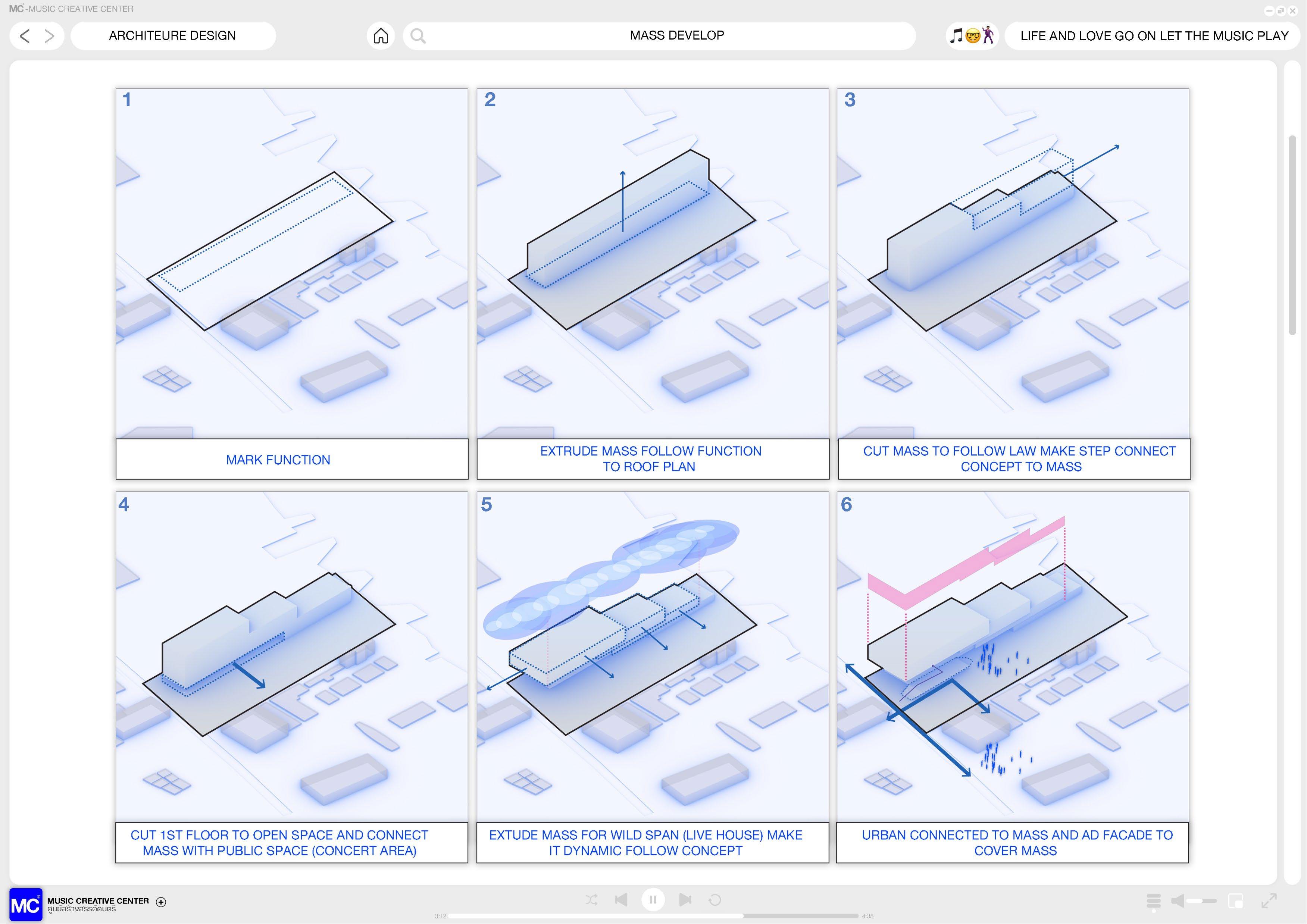Image resolution: width=1307 pixels, height=924 pixels.
Task: Go back with the left arrow
Action: pos(25,36)
